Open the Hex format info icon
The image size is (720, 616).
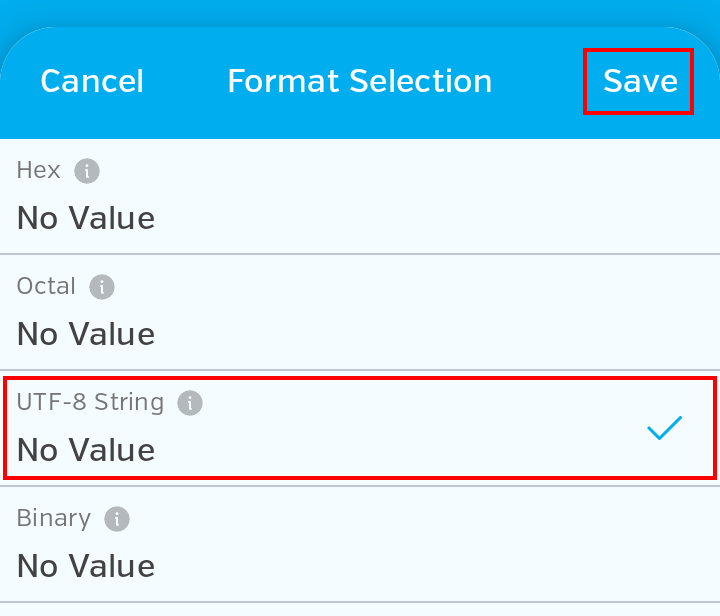coord(87,171)
